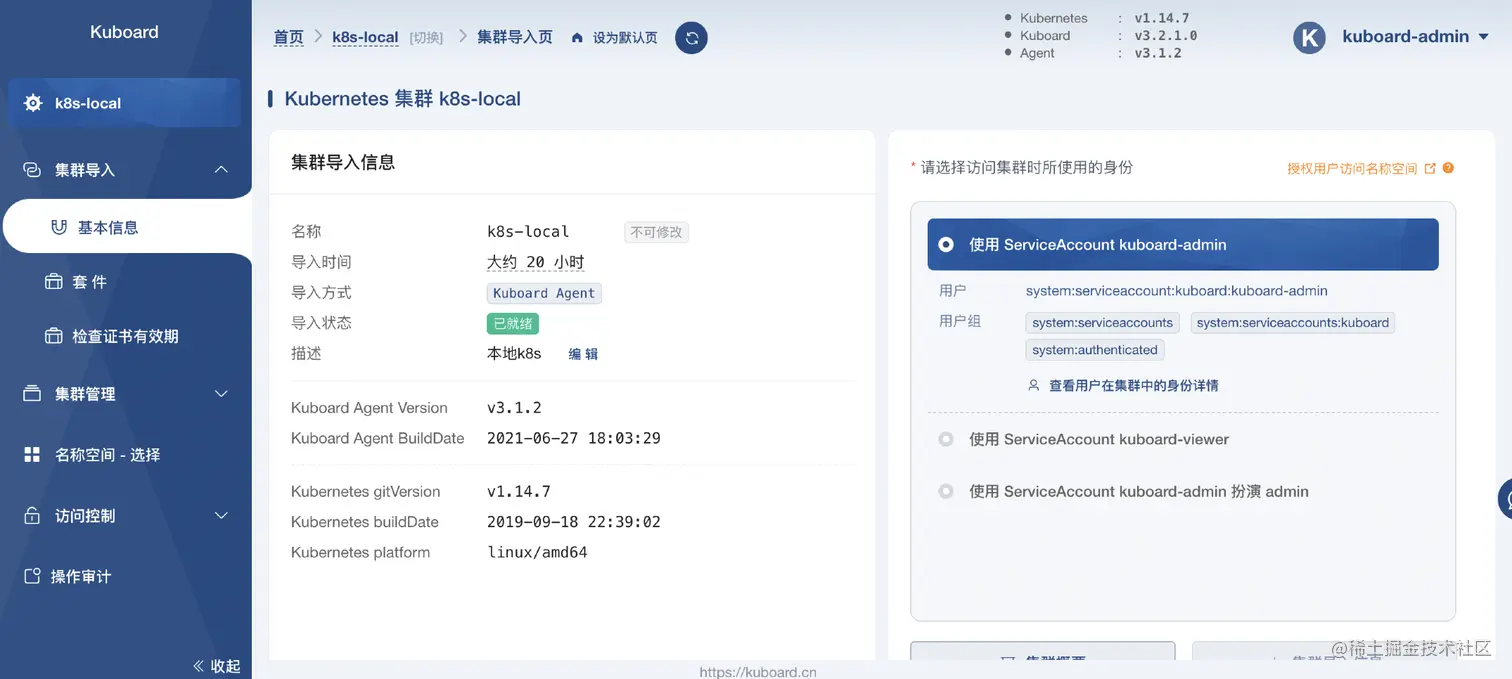
Task: Click the system:serviceaccounts:kuboard group tag
Action: [1293, 323]
